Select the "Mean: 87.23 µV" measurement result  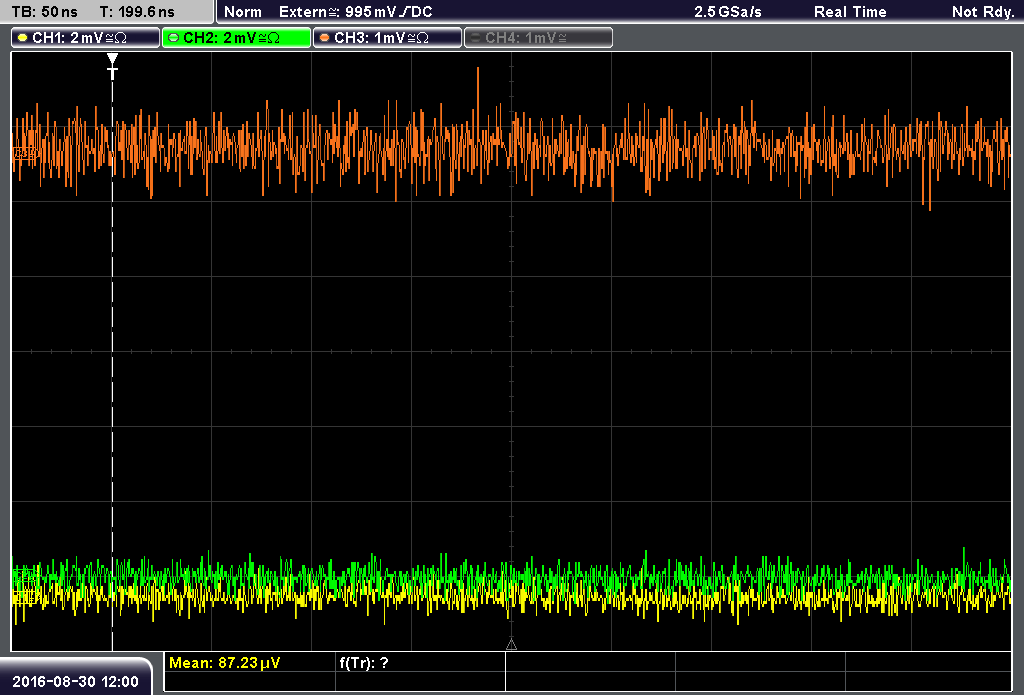pos(225,663)
